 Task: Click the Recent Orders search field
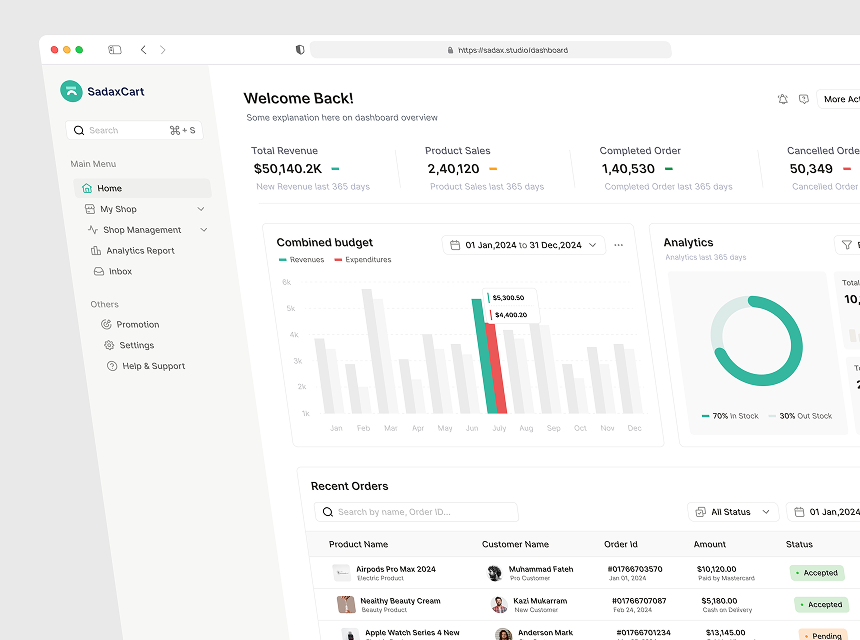(416, 512)
